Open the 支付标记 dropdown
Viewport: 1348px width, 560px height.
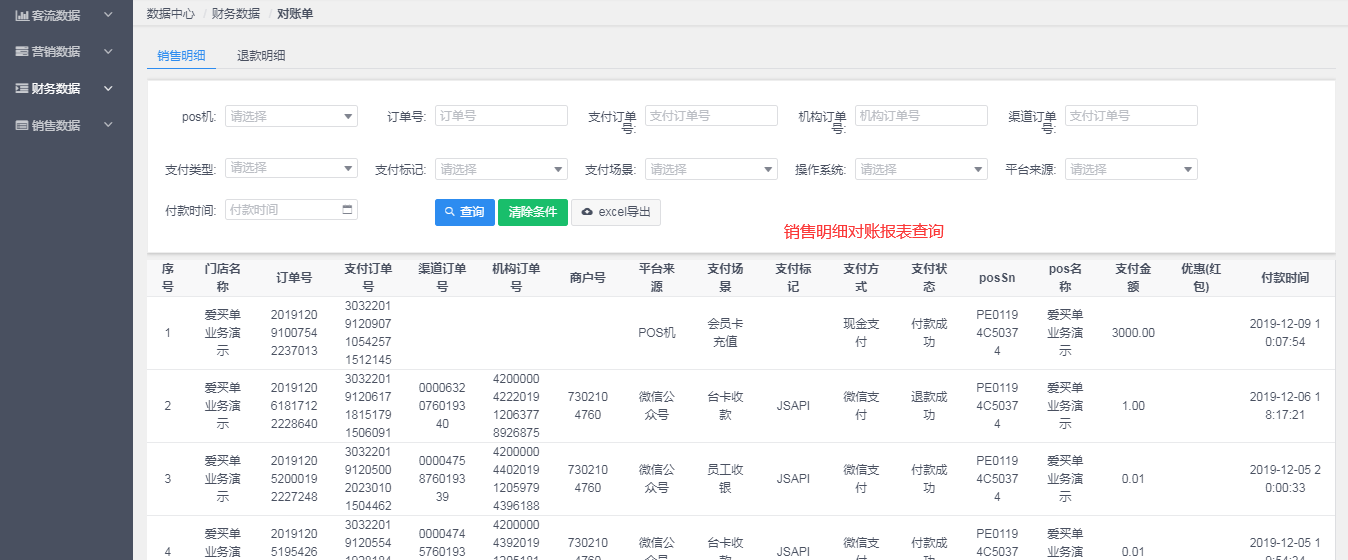501,169
